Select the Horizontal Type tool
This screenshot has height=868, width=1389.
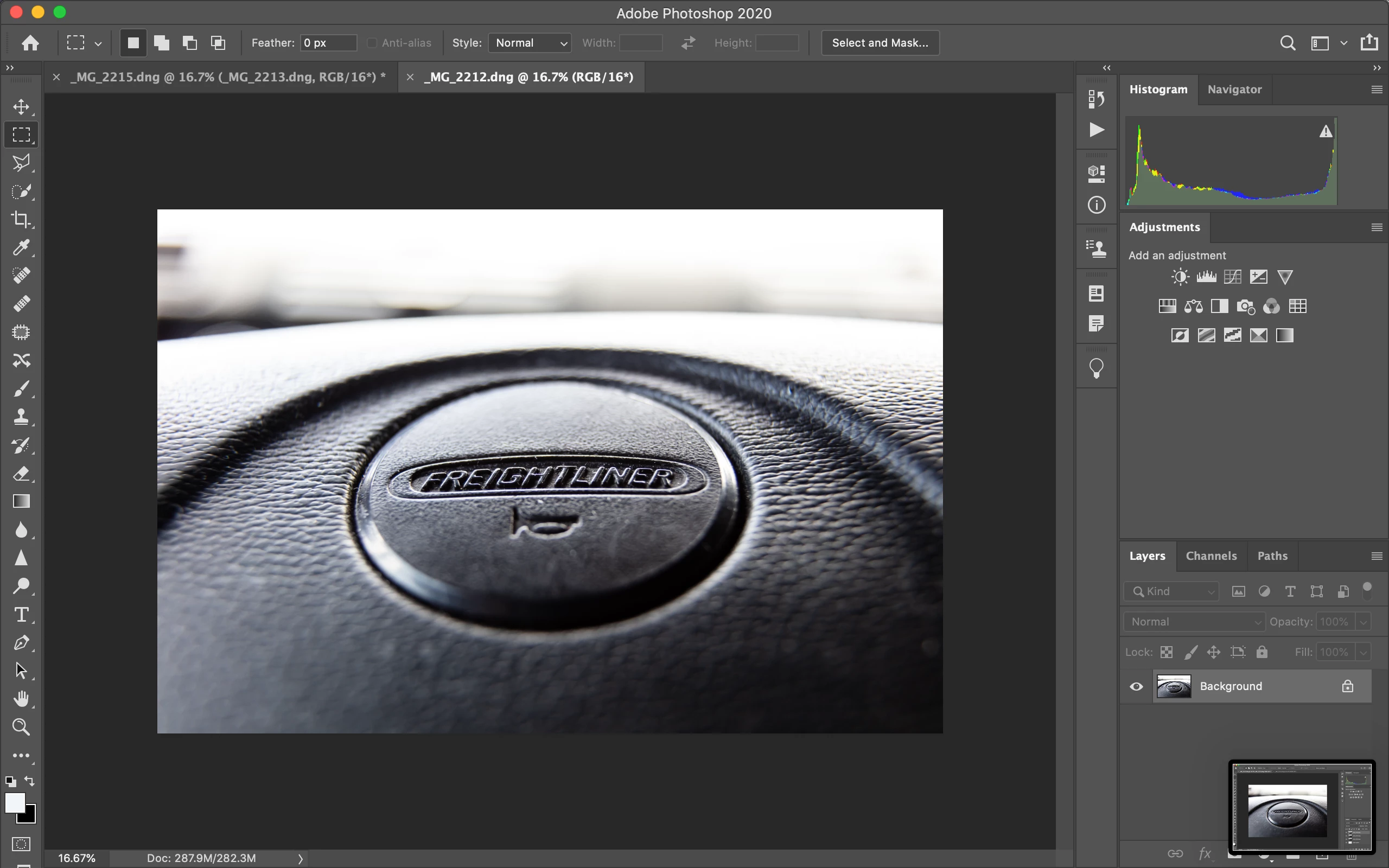(21, 615)
